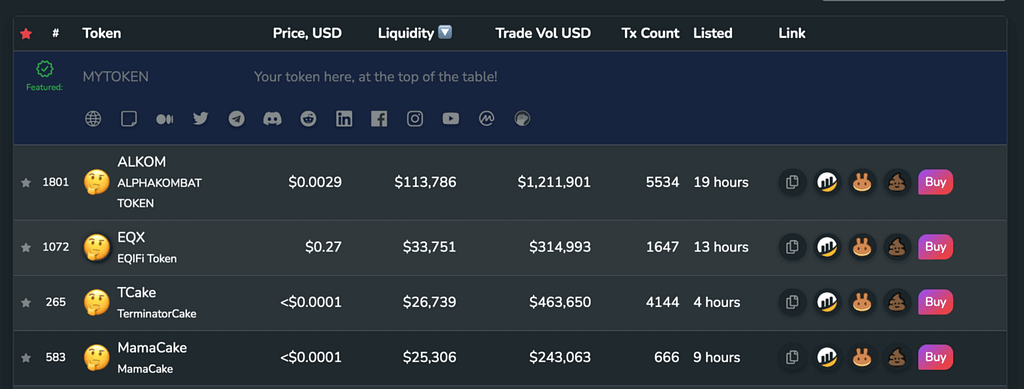Click the Twitter icon in featured row
The width and height of the screenshot is (1024, 389).
tap(200, 118)
